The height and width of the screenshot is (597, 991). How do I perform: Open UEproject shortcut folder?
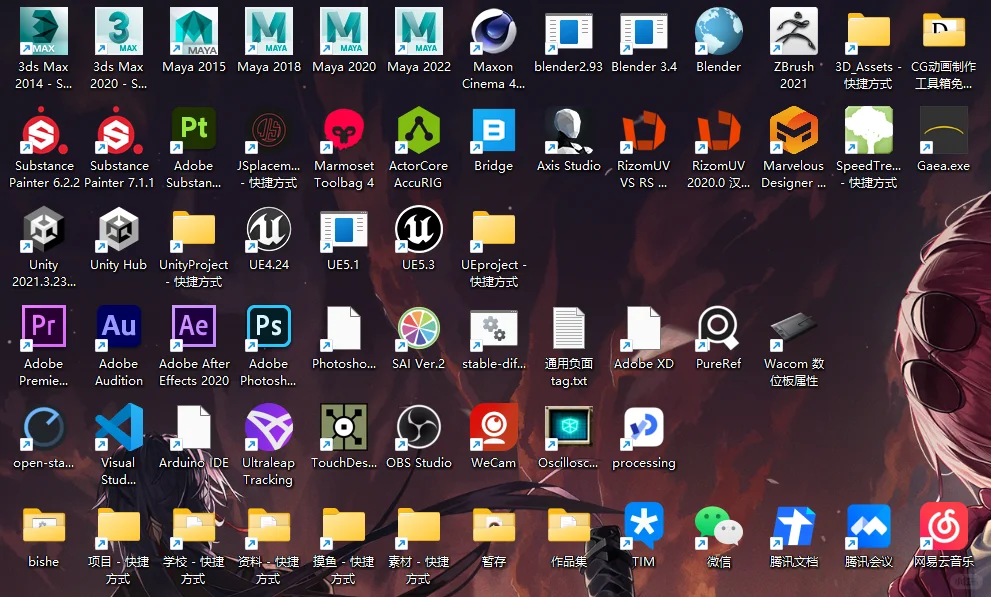tap(494, 229)
